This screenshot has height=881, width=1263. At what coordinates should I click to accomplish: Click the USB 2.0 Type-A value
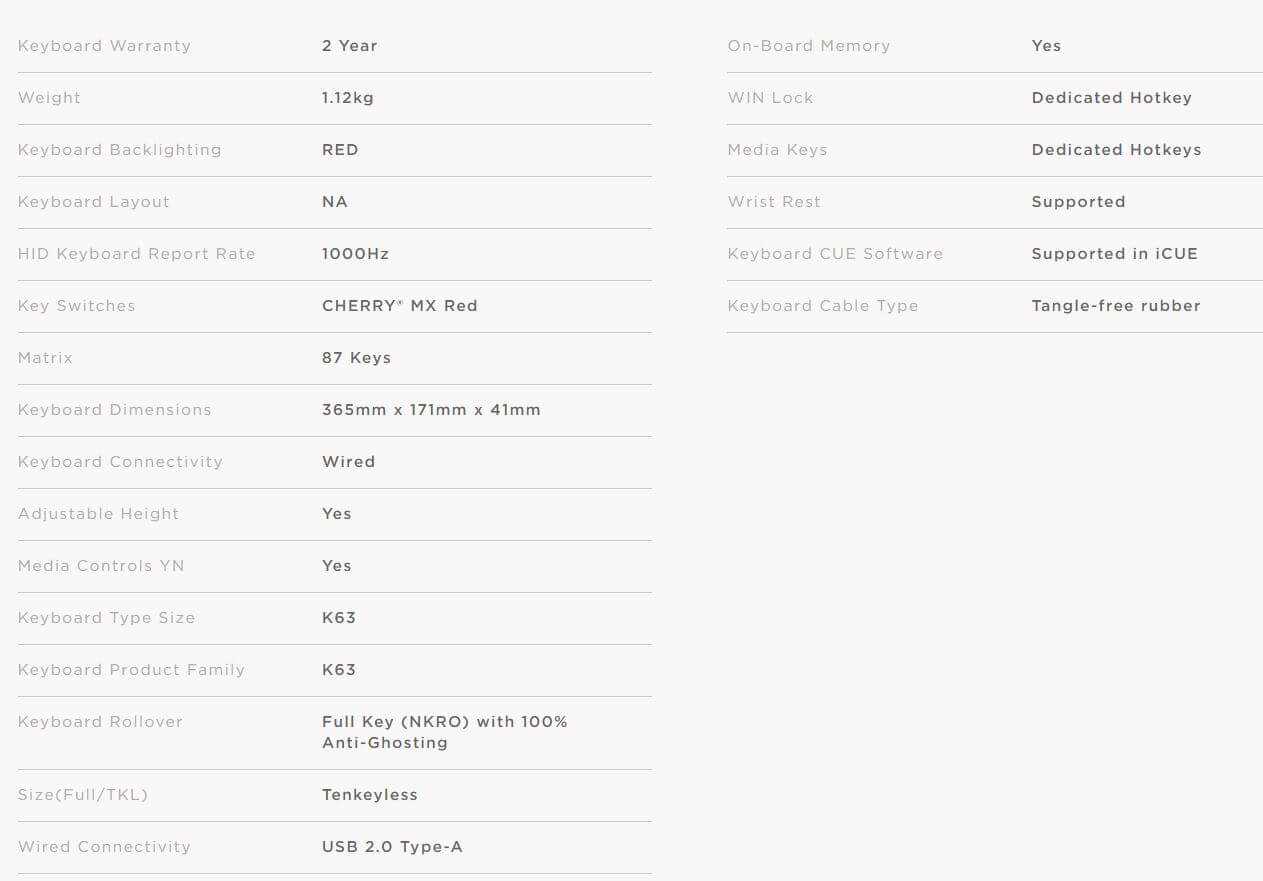coord(392,847)
